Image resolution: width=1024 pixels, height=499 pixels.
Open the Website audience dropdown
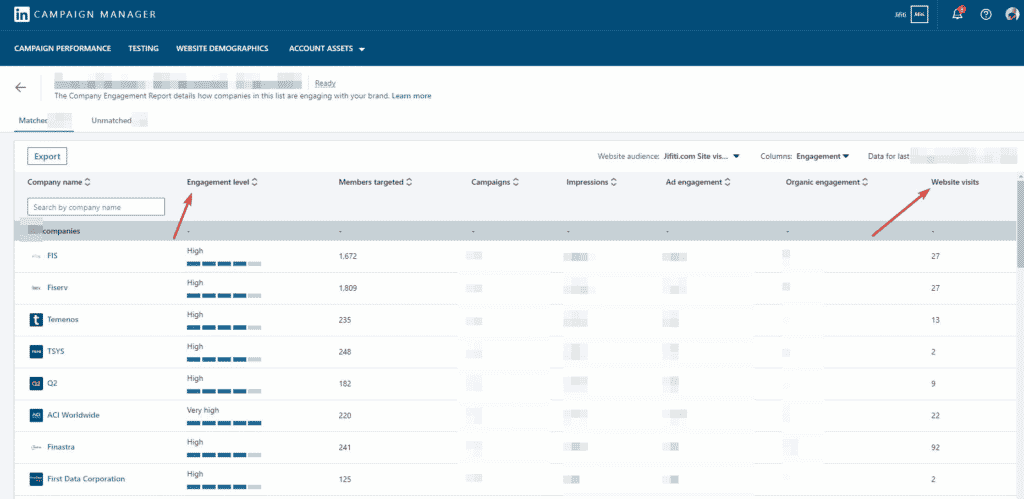coord(701,156)
